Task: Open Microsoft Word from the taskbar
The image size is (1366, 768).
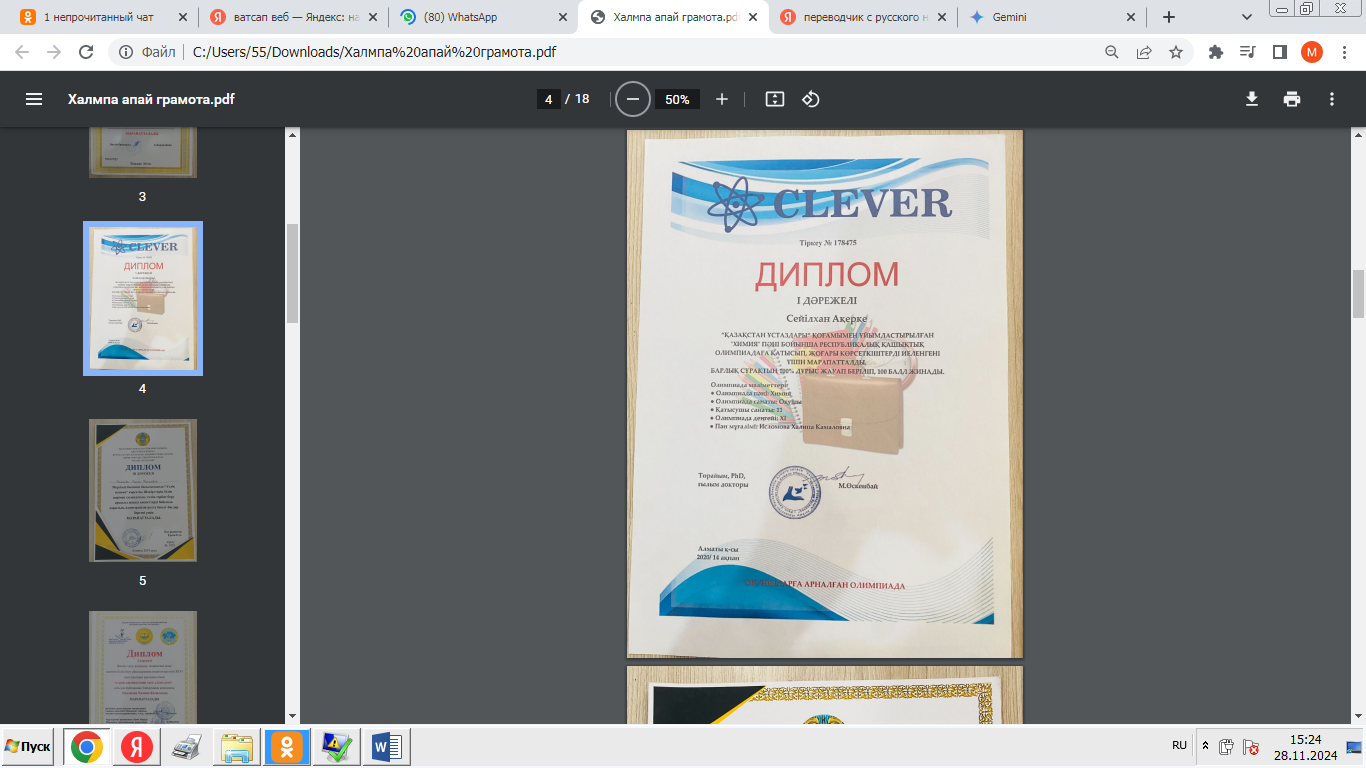Action: click(386, 747)
